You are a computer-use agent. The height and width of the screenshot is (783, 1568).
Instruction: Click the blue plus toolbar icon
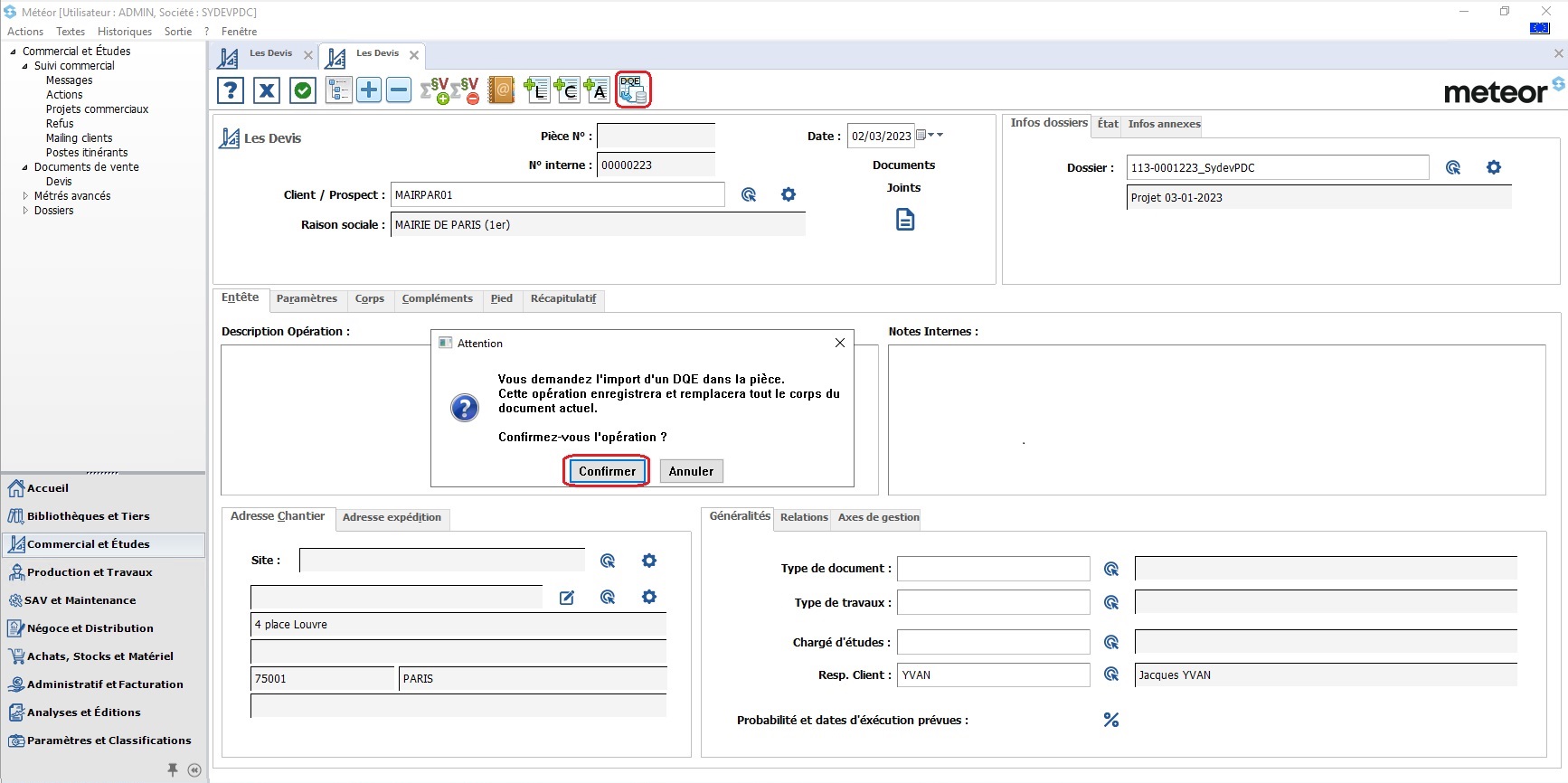(x=369, y=90)
